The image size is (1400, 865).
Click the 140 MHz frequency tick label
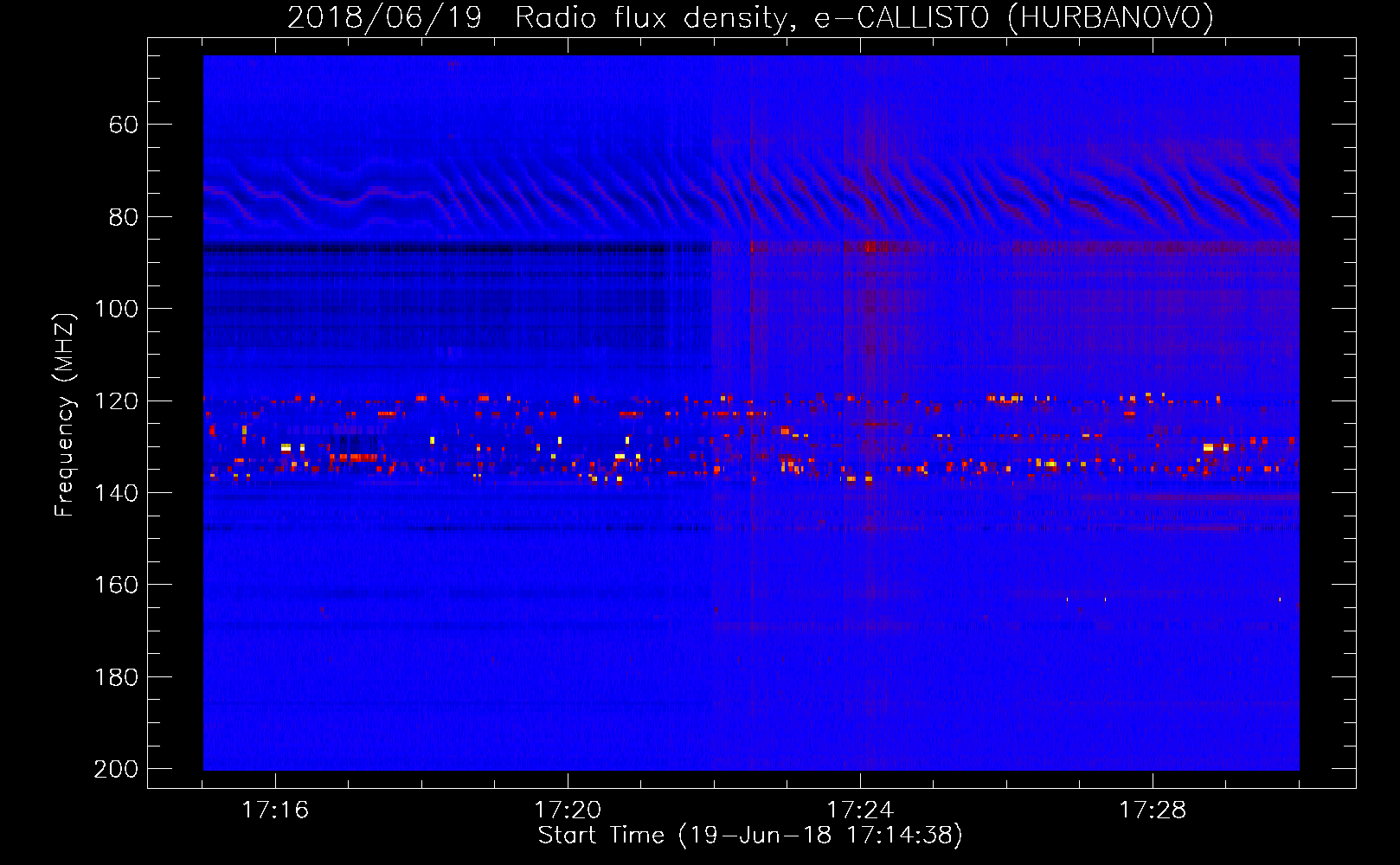point(116,493)
